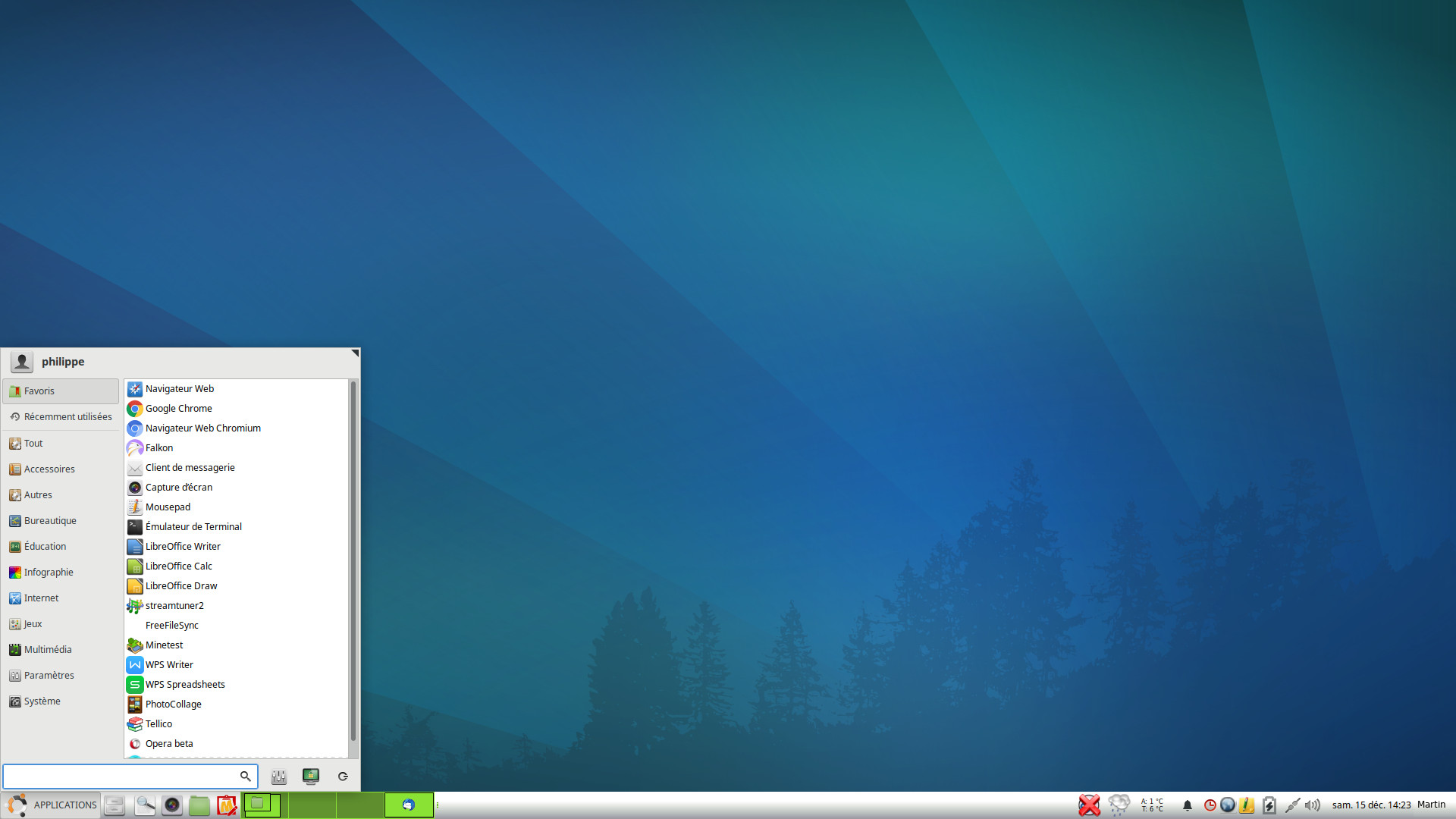Open the screenshot camera launcher in panel
The image size is (1456, 819).
[172, 805]
